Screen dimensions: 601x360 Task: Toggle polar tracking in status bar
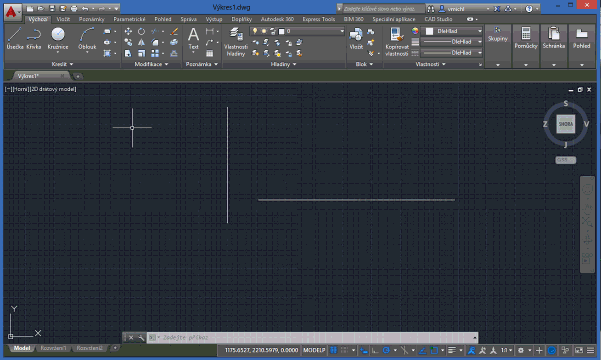tap(386, 350)
